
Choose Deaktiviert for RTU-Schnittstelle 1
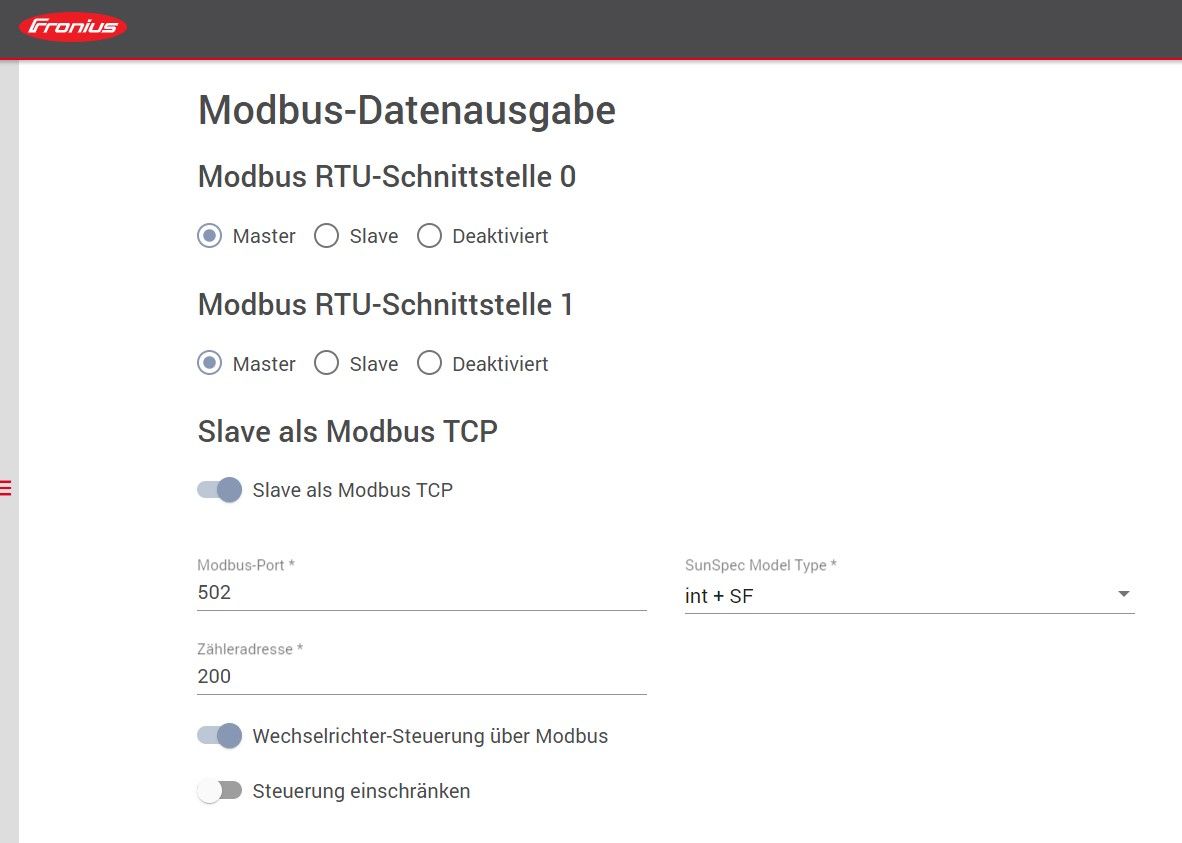coord(429,364)
